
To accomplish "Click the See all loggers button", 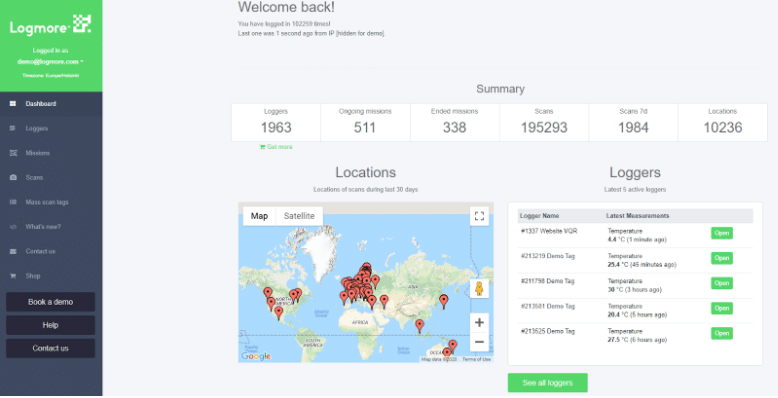I will 547,383.
